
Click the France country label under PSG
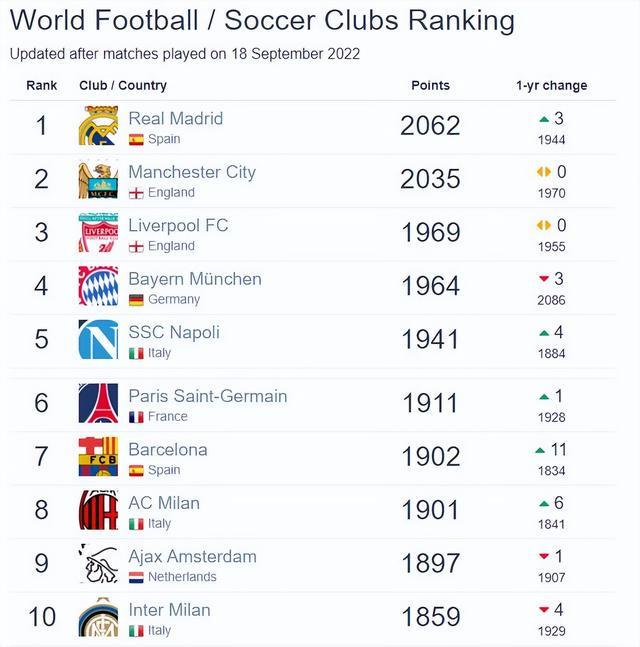[x=167, y=417]
